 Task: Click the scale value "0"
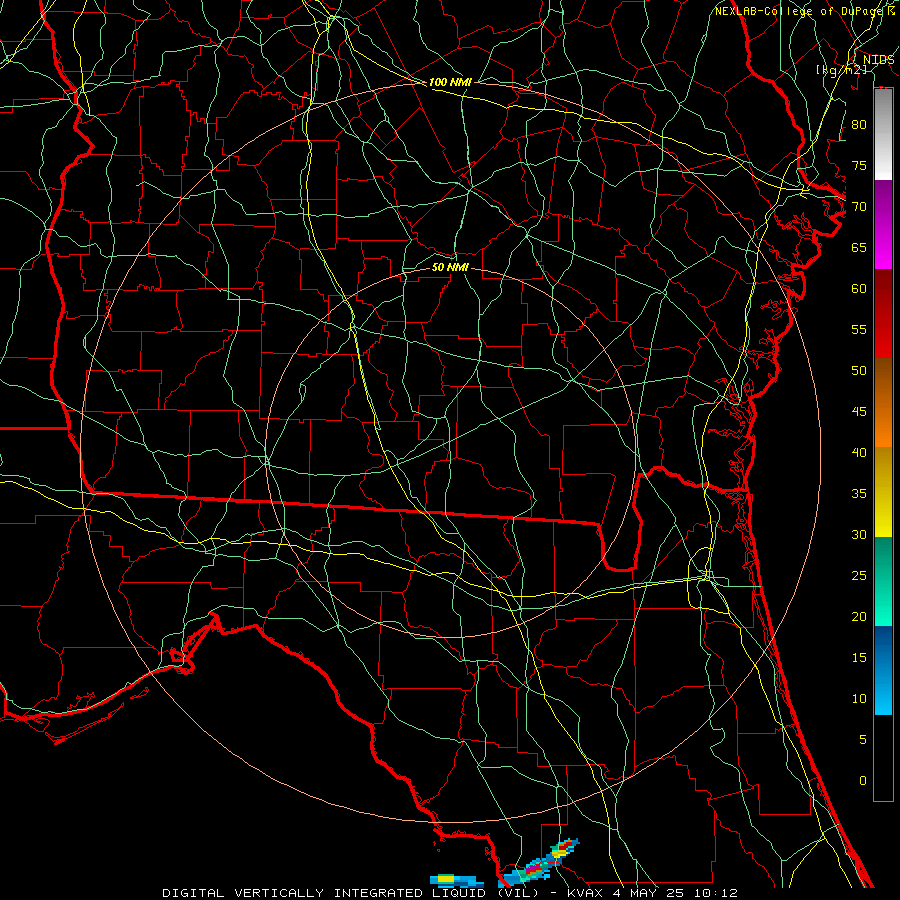[x=863, y=781]
